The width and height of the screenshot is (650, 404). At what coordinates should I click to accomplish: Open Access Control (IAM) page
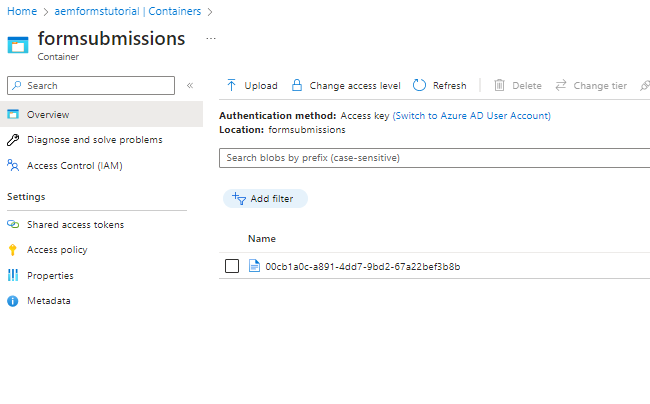point(75,165)
